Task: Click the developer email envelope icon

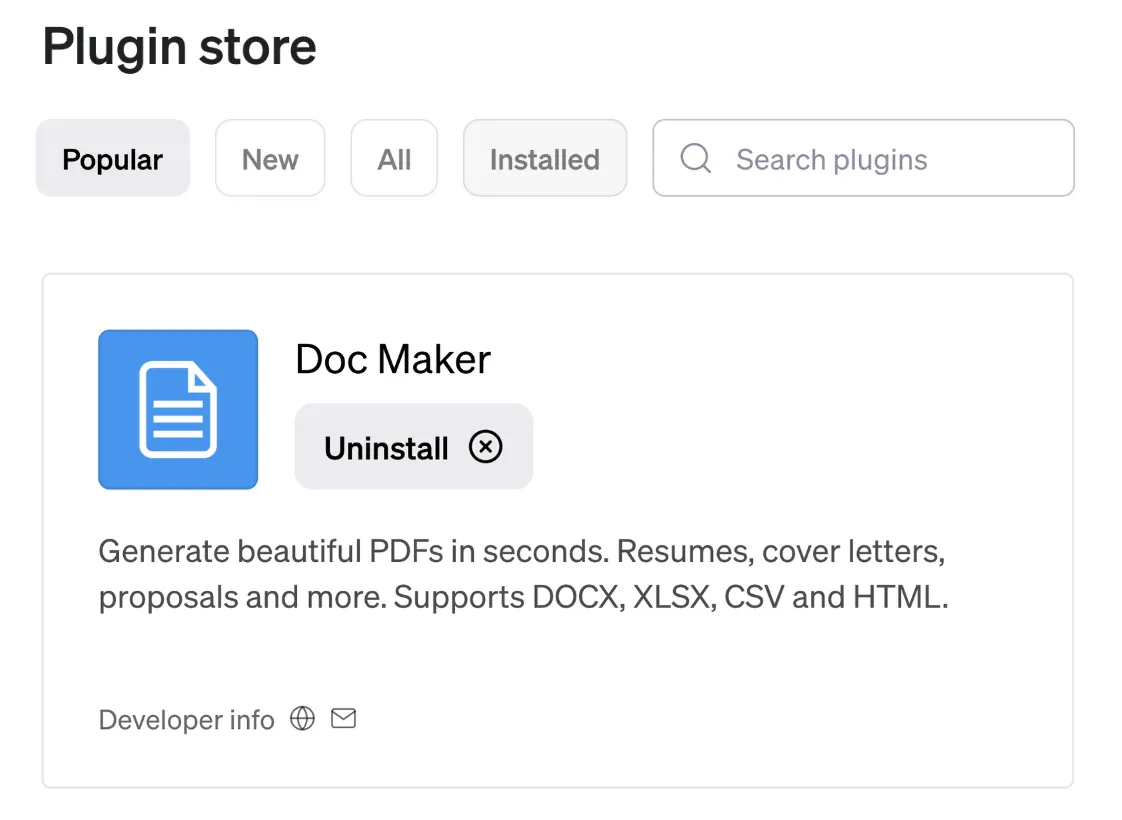Action: click(343, 719)
